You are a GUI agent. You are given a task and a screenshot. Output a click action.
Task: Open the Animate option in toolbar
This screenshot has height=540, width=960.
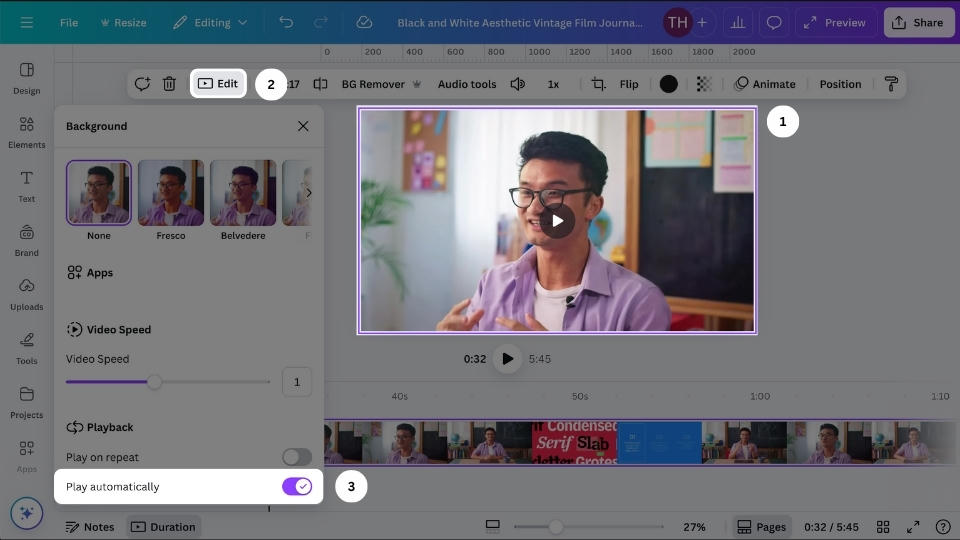(765, 84)
